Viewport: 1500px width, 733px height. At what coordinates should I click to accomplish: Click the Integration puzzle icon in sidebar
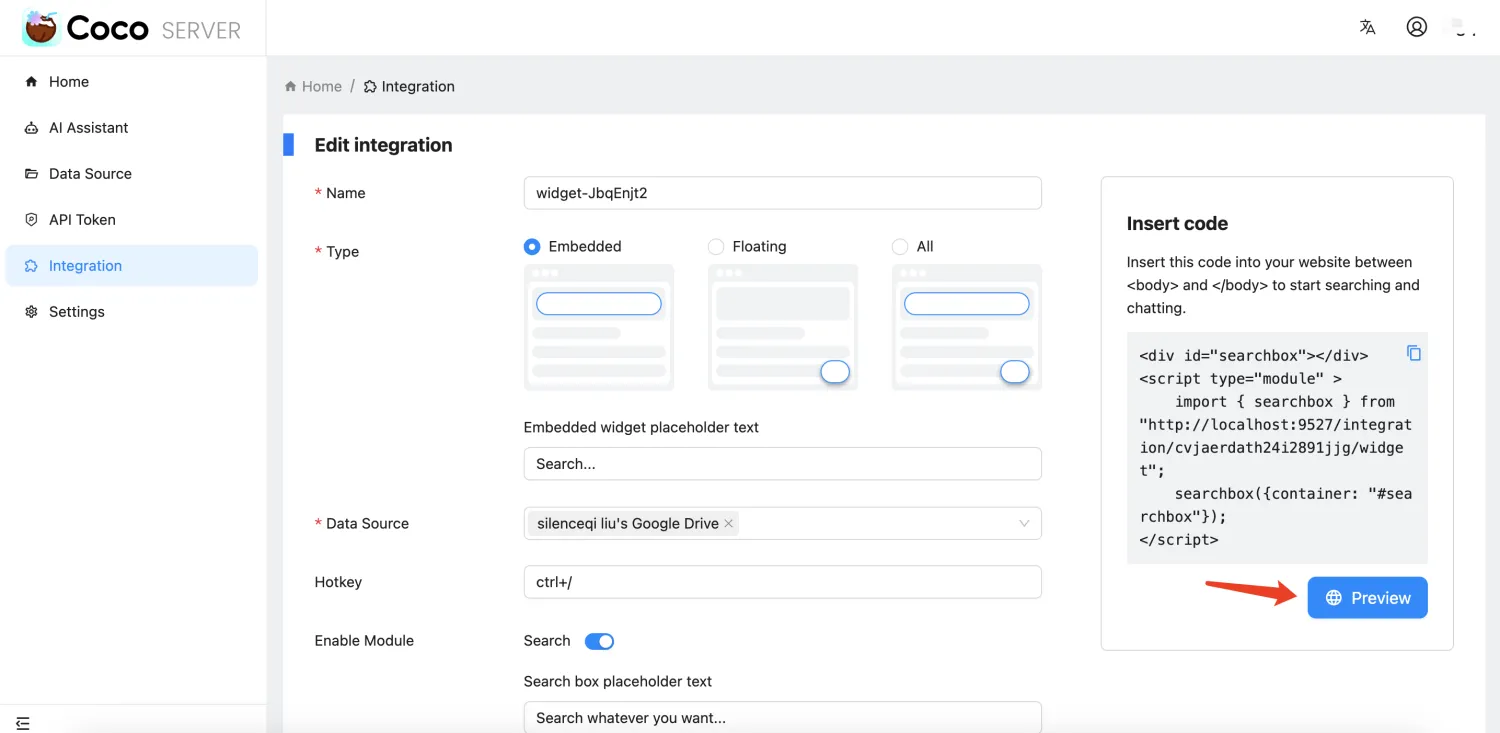tap(31, 266)
